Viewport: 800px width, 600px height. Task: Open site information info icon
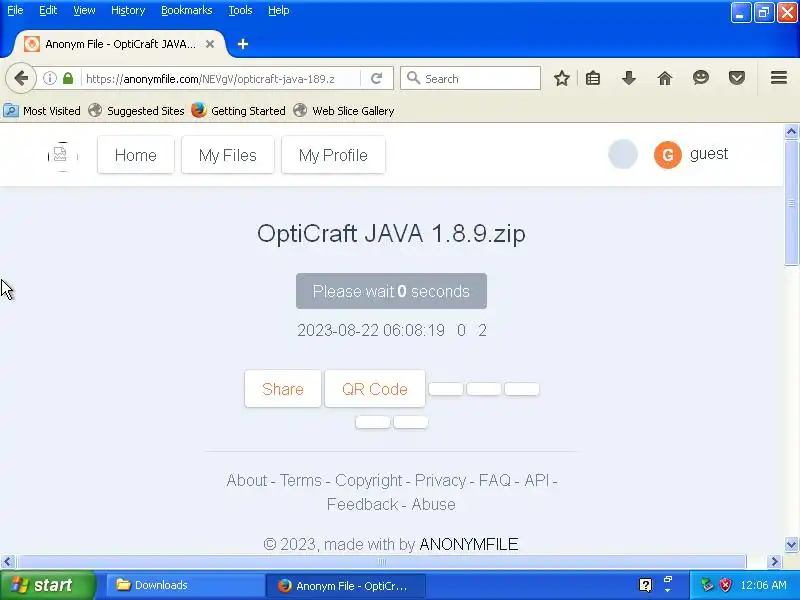(x=49, y=79)
